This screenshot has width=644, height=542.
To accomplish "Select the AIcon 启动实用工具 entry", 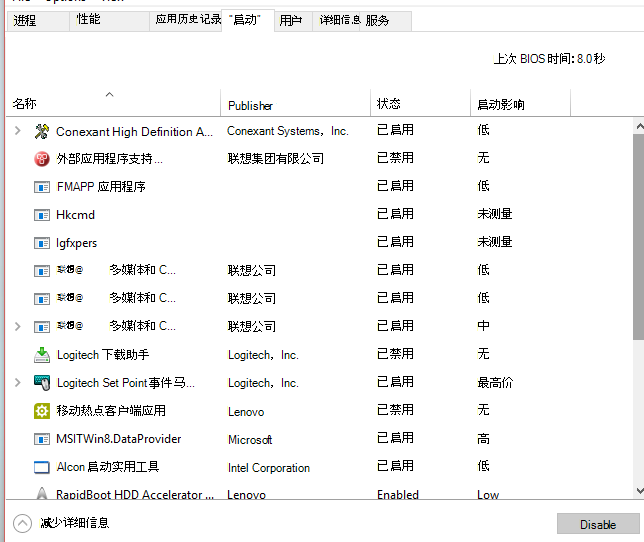I will (108, 467).
